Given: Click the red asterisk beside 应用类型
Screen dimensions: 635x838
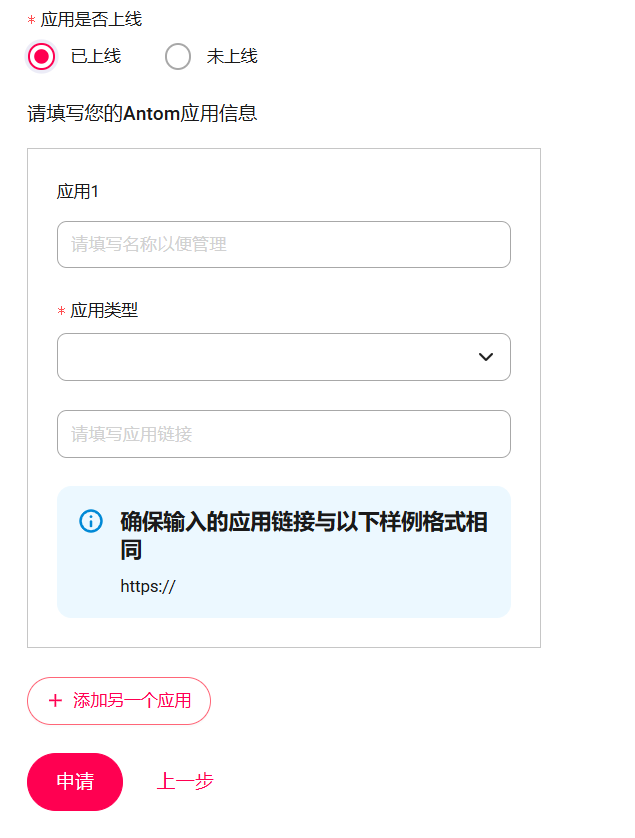Looking at the screenshot, I should coord(61,311).
